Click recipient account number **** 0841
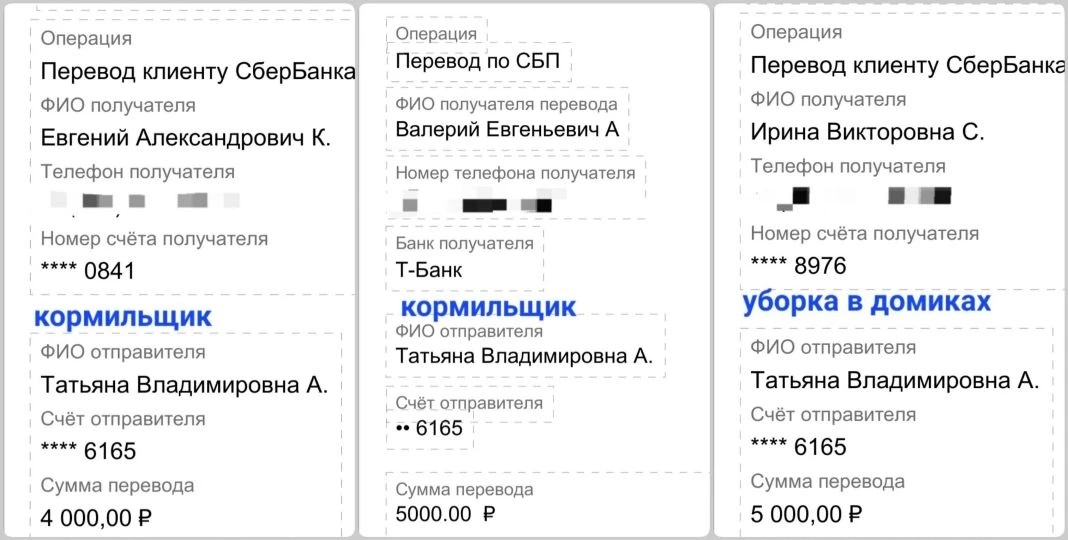This screenshot has height=540, width=1068. tap(87, 271)
